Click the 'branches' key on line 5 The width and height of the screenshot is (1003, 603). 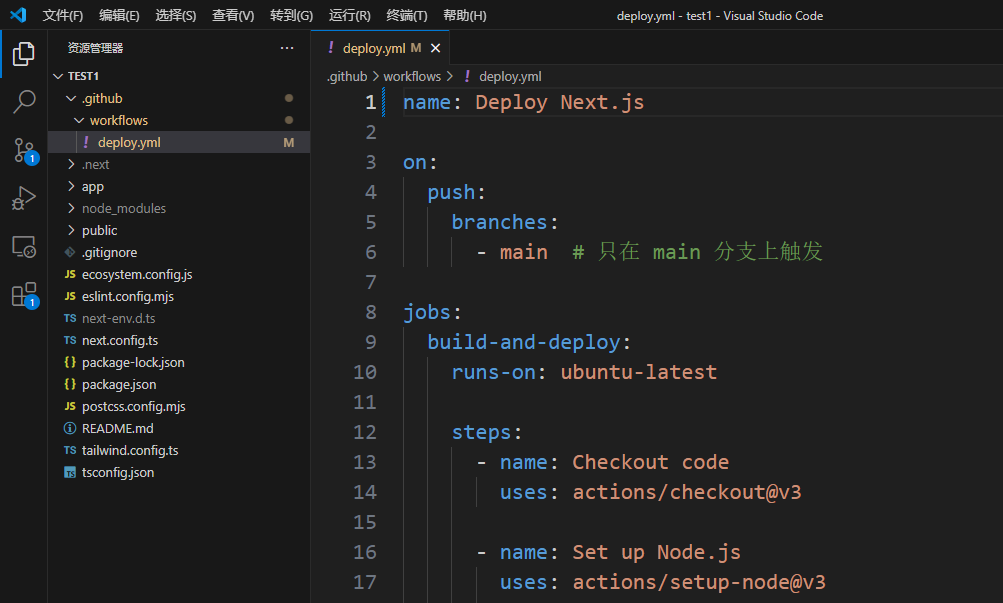tap(499, 222)
